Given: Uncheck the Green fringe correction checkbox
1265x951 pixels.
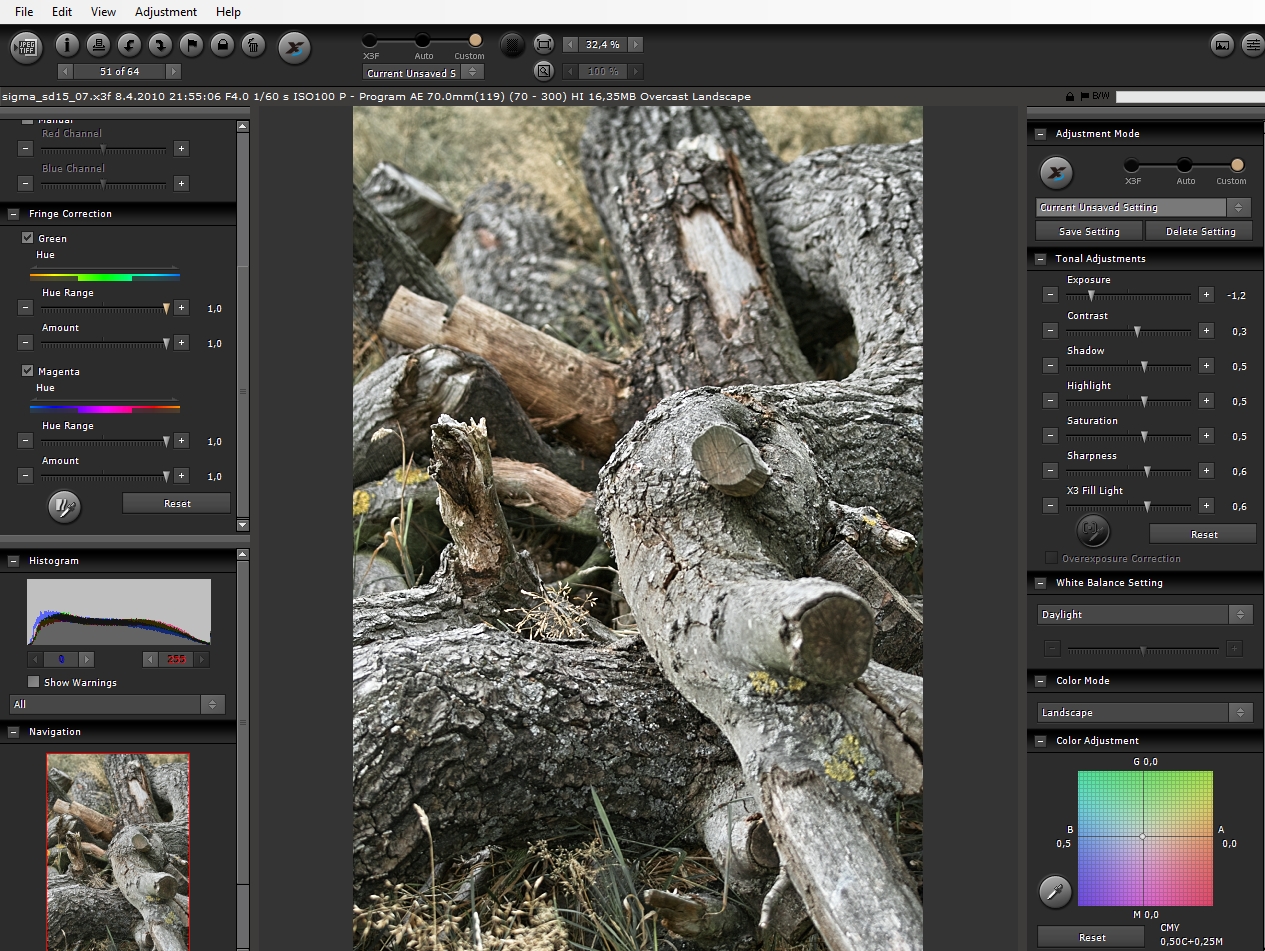Looking at the screenshot, I should point(28,238).
